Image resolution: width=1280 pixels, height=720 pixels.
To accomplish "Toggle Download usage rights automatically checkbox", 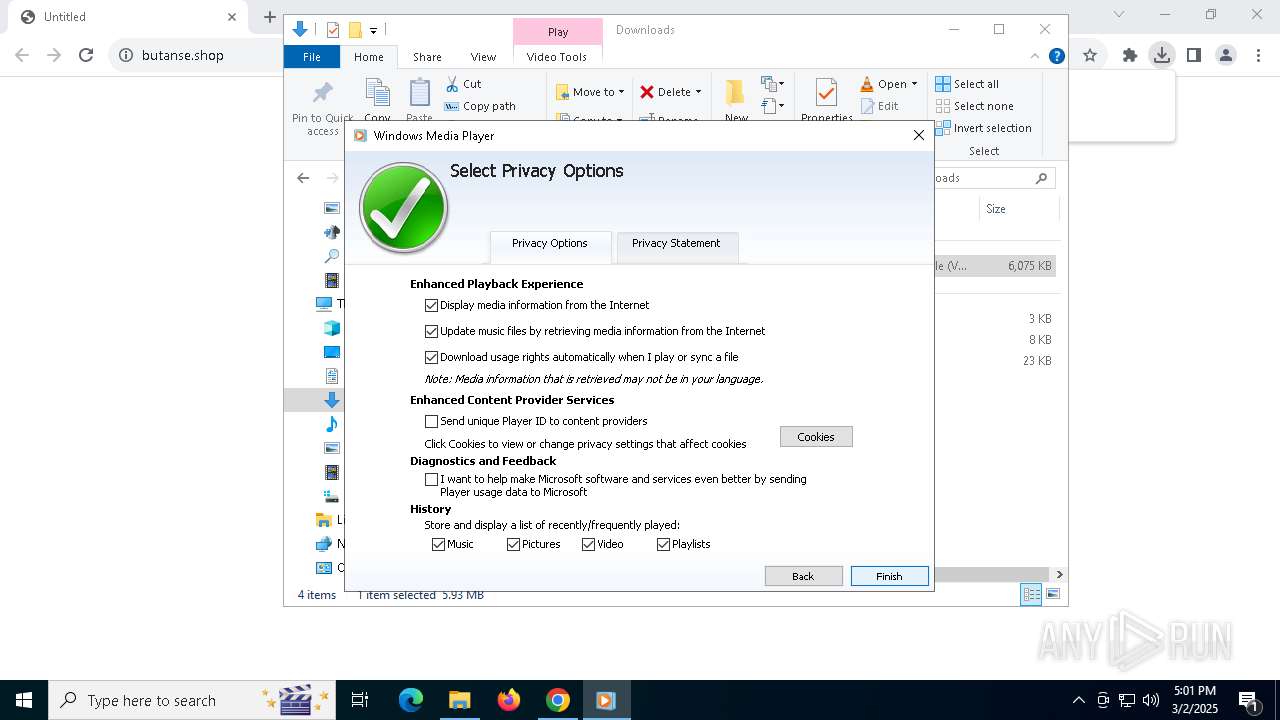I will pos(432,357).
